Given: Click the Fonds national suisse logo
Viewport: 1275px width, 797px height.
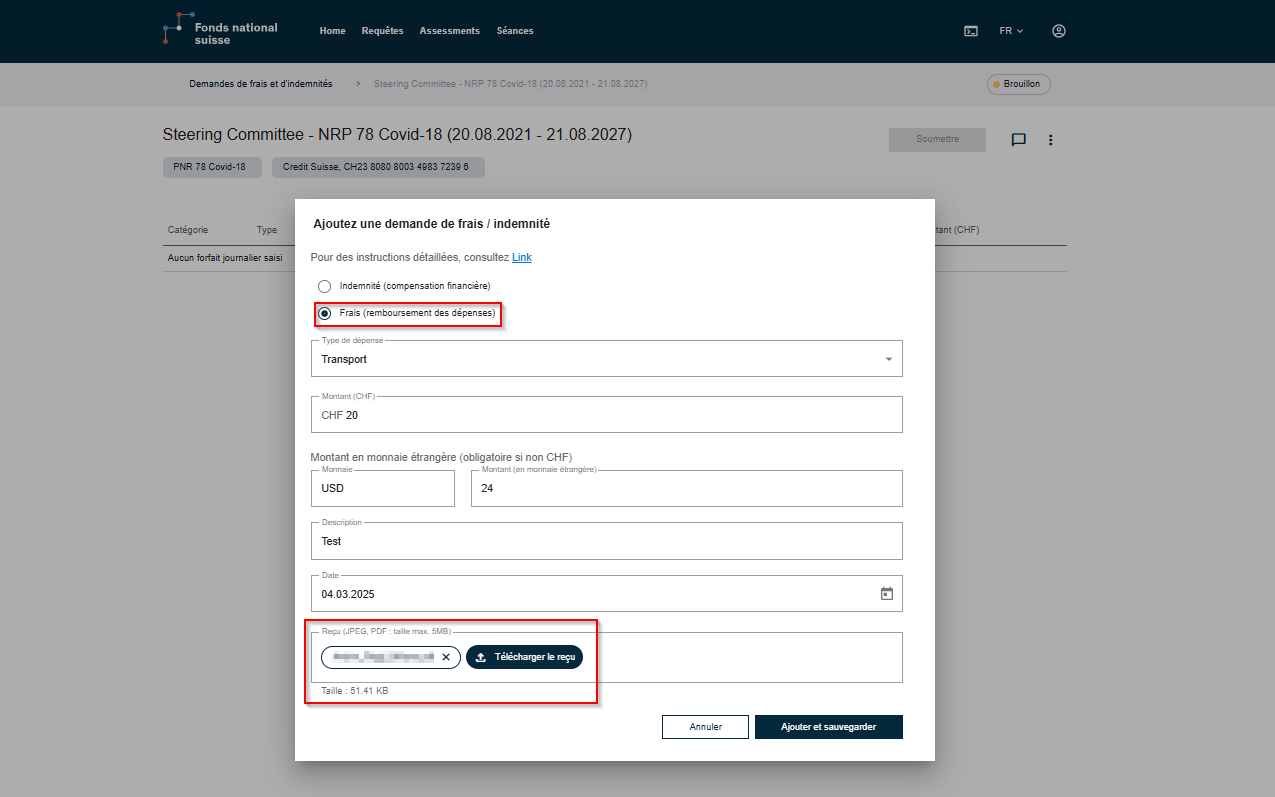Looking at the screenshot, I should click(x=221, y=31).
